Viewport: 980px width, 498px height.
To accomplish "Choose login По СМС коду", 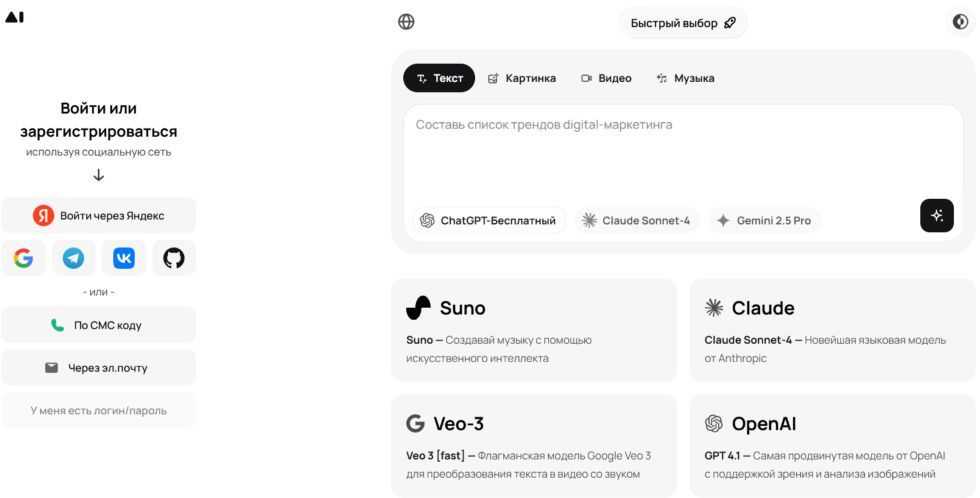I will click(x=99, y=325).
